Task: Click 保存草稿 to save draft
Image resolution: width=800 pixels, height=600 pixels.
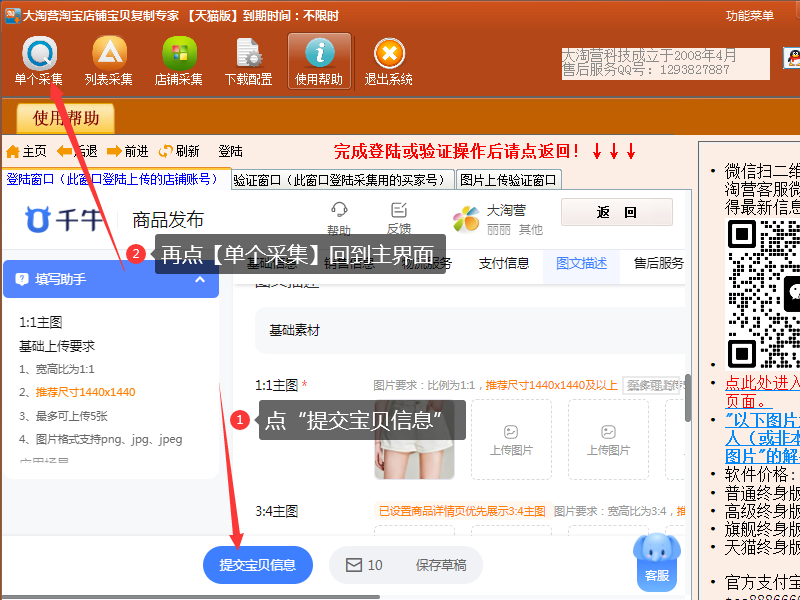Action: [441, 565]
